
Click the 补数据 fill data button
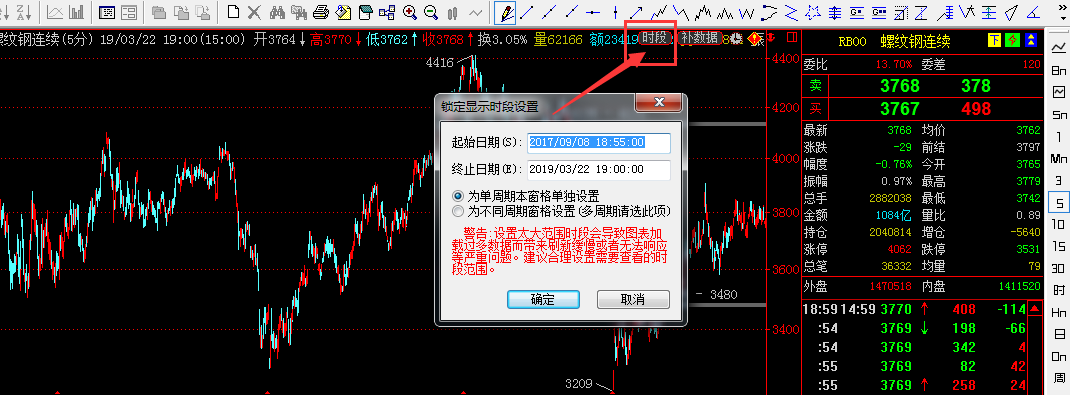click(699, 38)
